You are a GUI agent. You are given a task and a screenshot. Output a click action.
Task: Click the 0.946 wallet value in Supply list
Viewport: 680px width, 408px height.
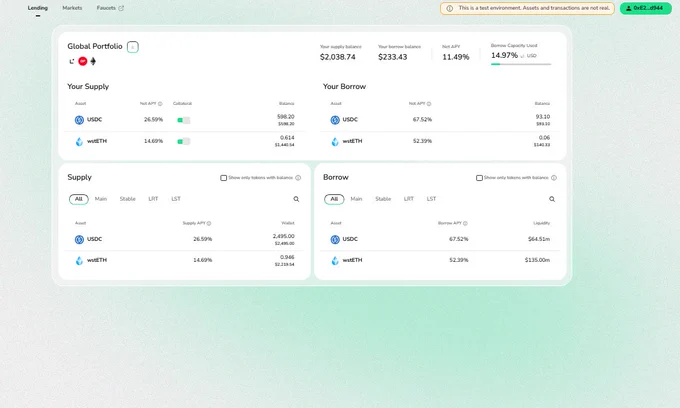tap(287, 257)
